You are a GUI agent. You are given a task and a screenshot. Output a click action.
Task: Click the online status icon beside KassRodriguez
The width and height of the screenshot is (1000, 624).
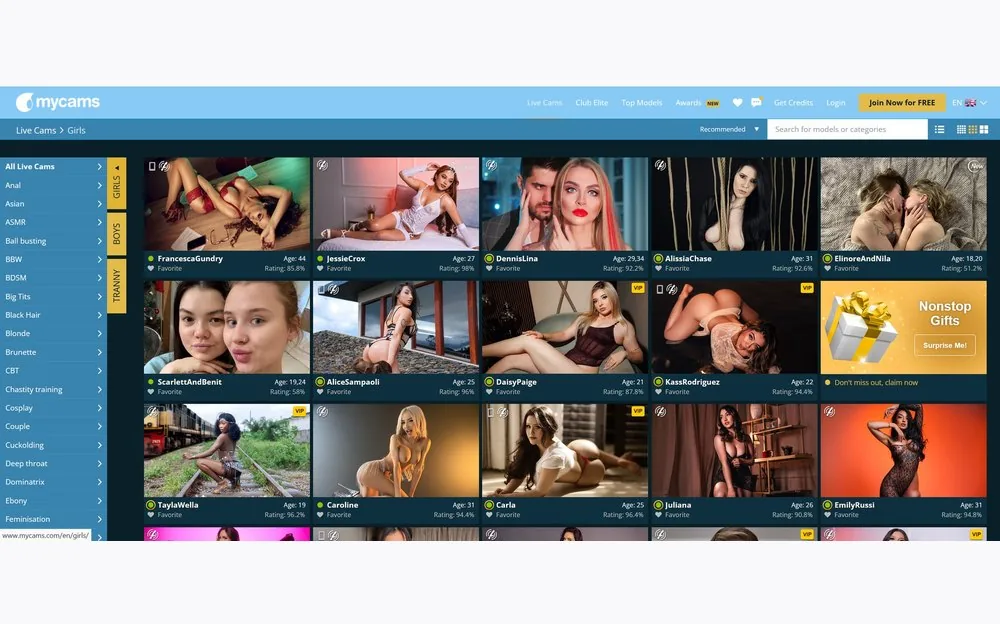coord(658,382)
